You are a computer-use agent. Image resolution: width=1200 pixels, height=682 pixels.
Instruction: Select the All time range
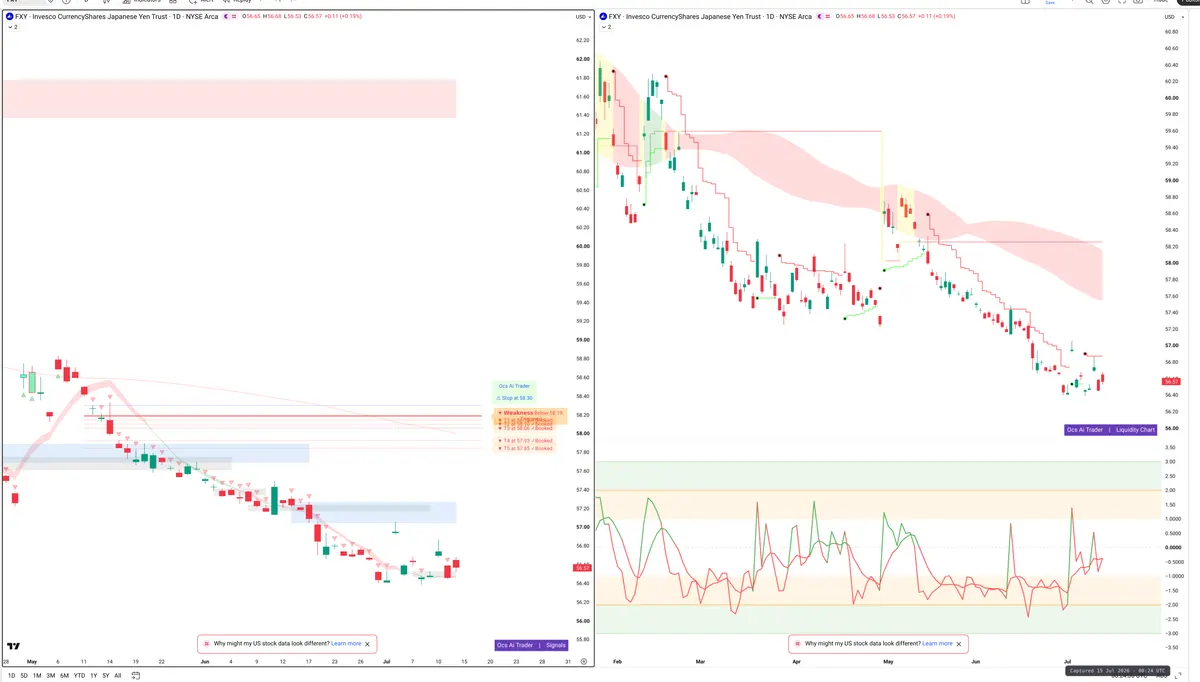pos(118,676)
